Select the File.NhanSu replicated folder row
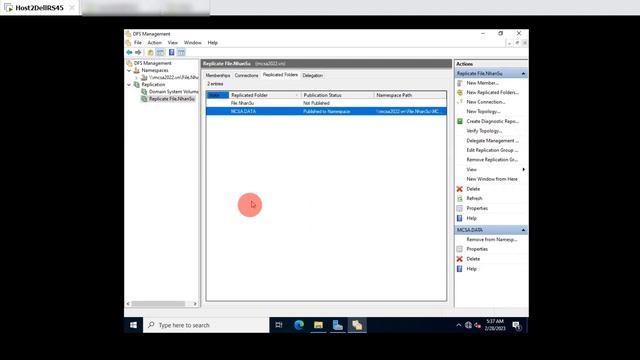The image size is (640, 360). 326,103
